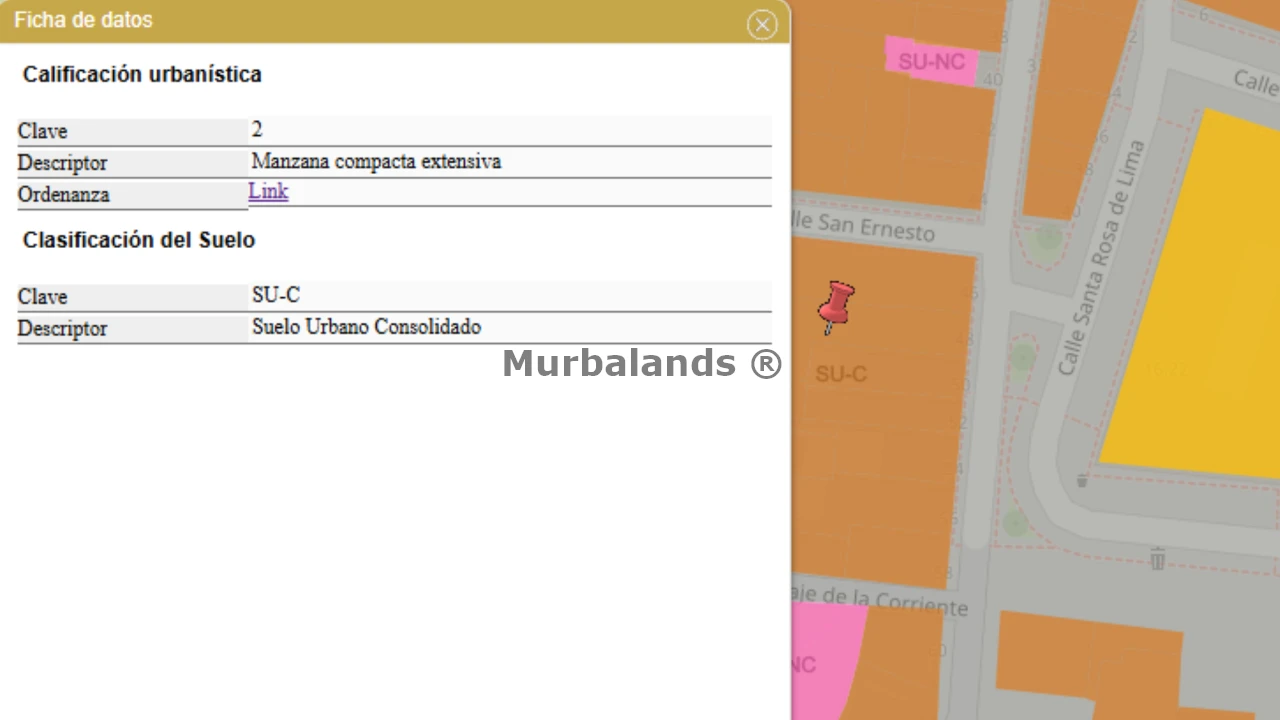This screenshot has width=1280, height=720.
Task: Click the Pasaje de la Corriente street label
Action: click(880, 600)
